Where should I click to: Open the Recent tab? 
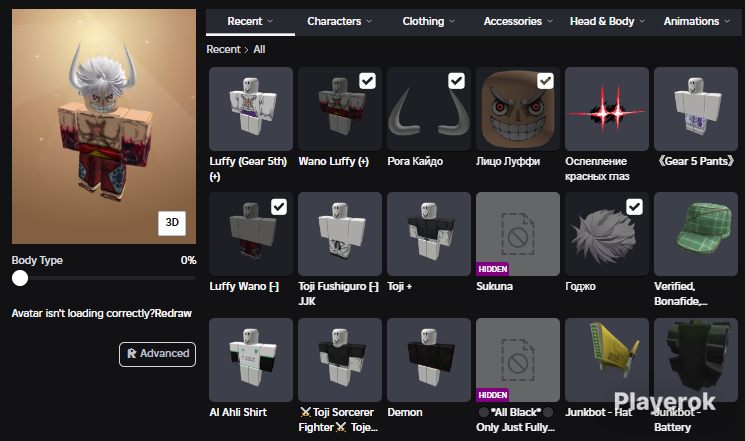[x=250, y=21]
